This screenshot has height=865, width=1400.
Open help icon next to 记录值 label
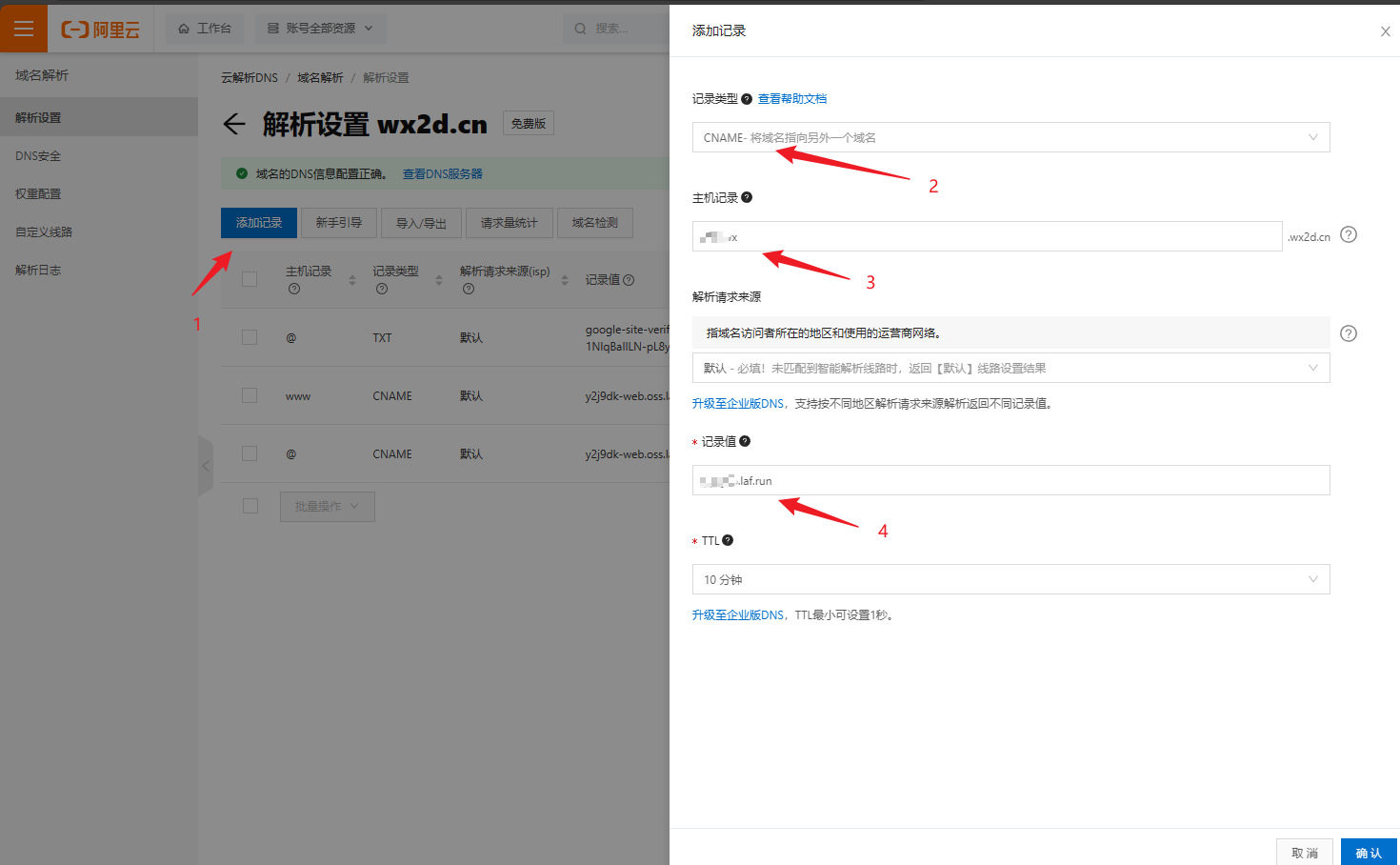[745, 441]
